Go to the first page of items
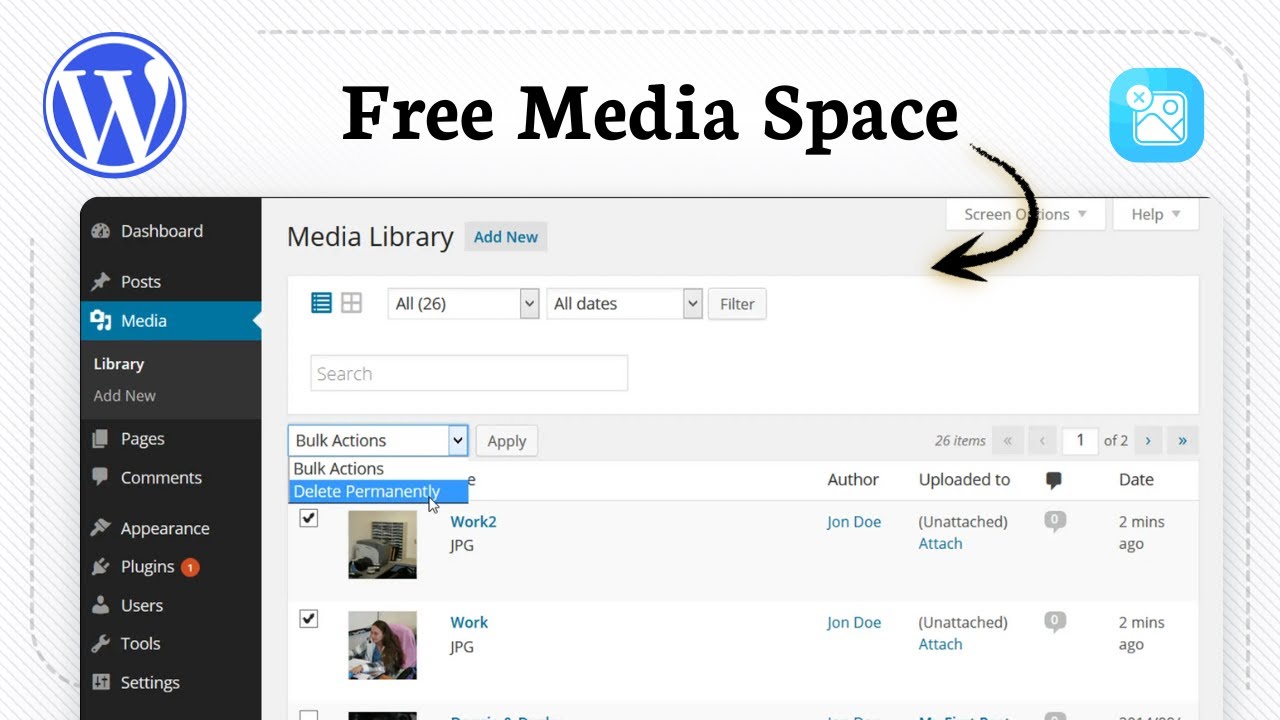The image size is (1280, 720). tap(1007, 441)
